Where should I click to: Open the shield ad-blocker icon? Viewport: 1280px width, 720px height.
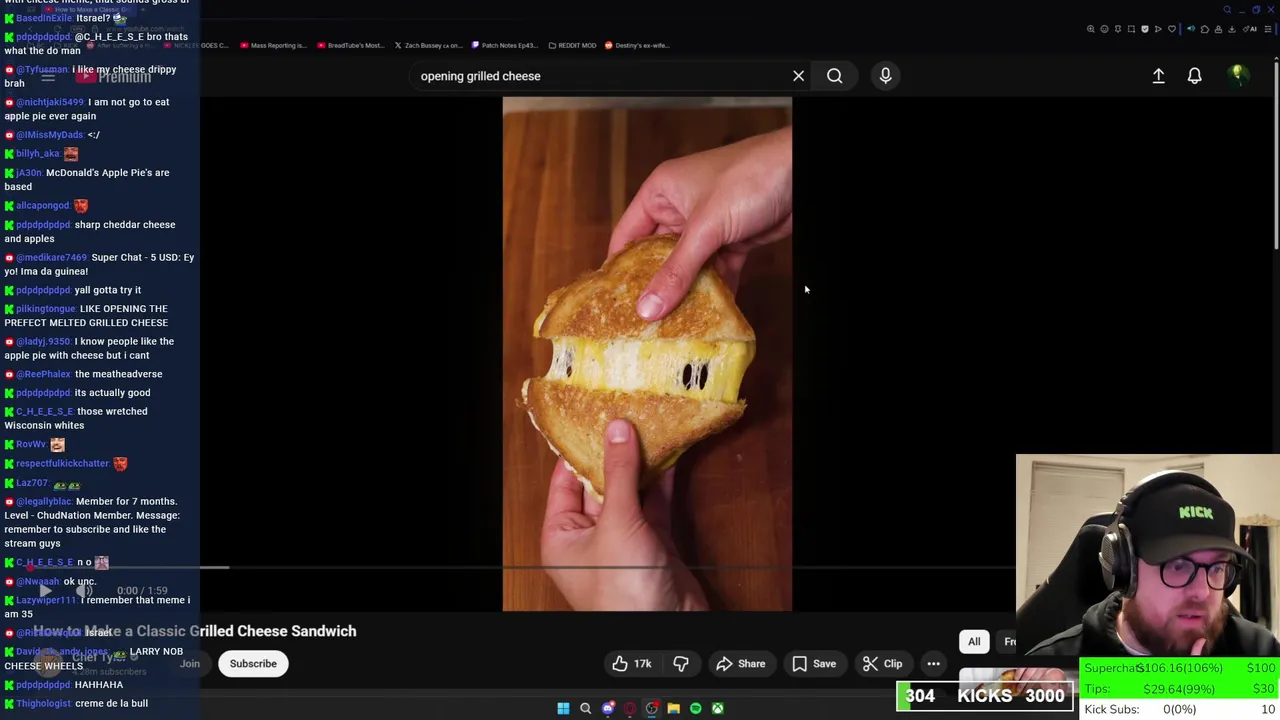pos(1145,29)
